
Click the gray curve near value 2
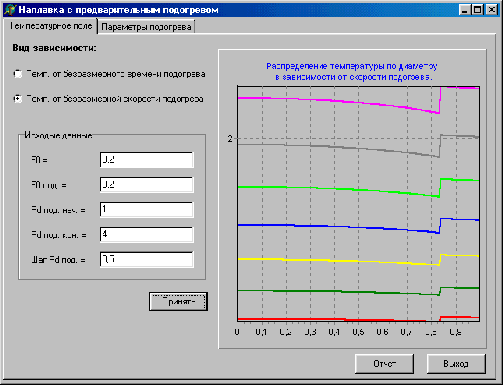(x=333, y=147)
